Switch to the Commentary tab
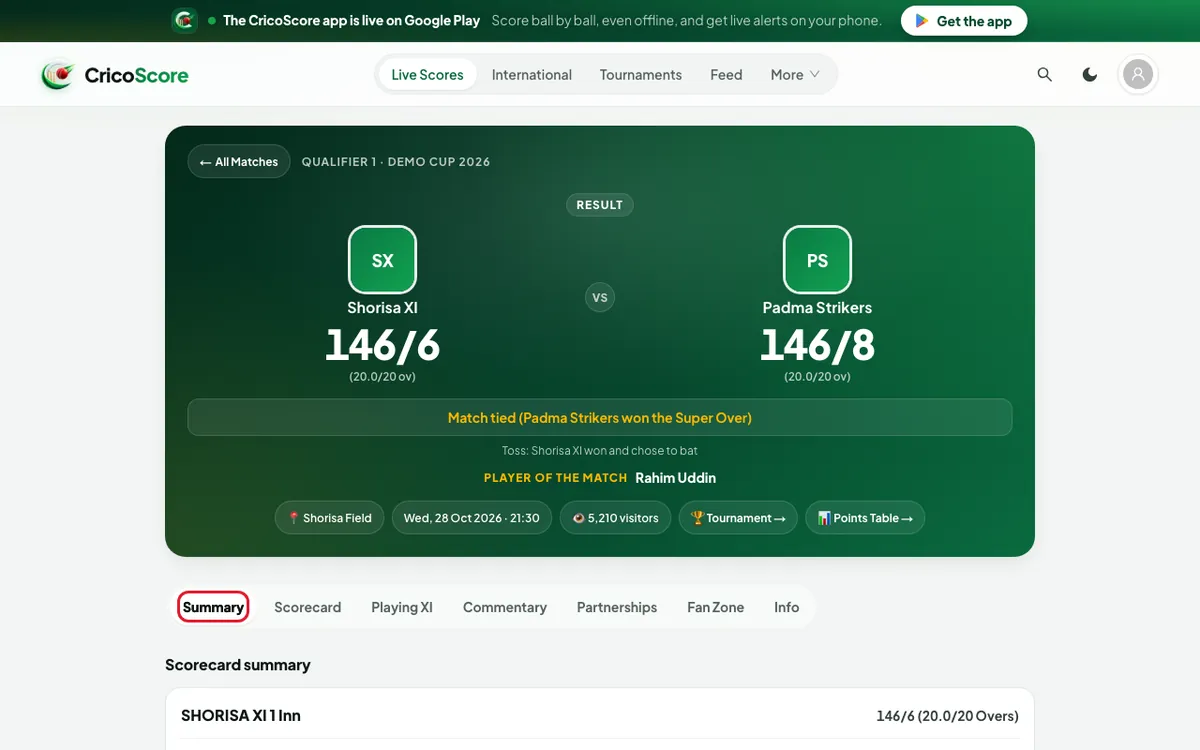The width and height of the screenshot is (1200, 750). pyautogui.click(x=505, y=607)
